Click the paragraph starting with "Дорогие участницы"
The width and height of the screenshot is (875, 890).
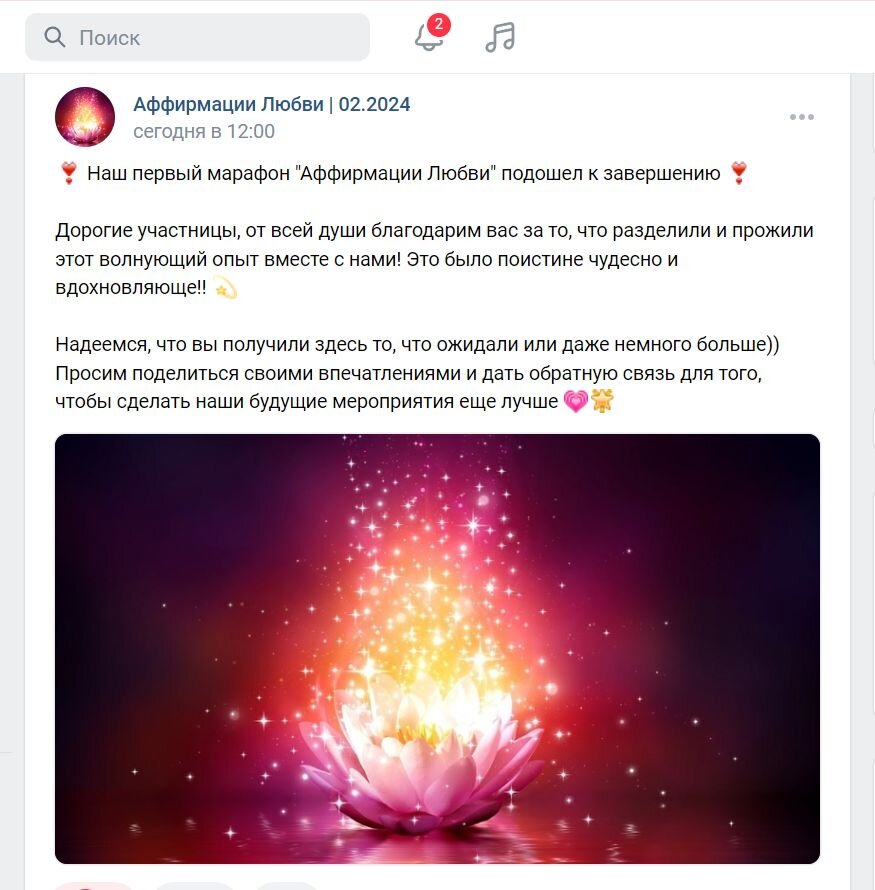[x=434, y=259]
